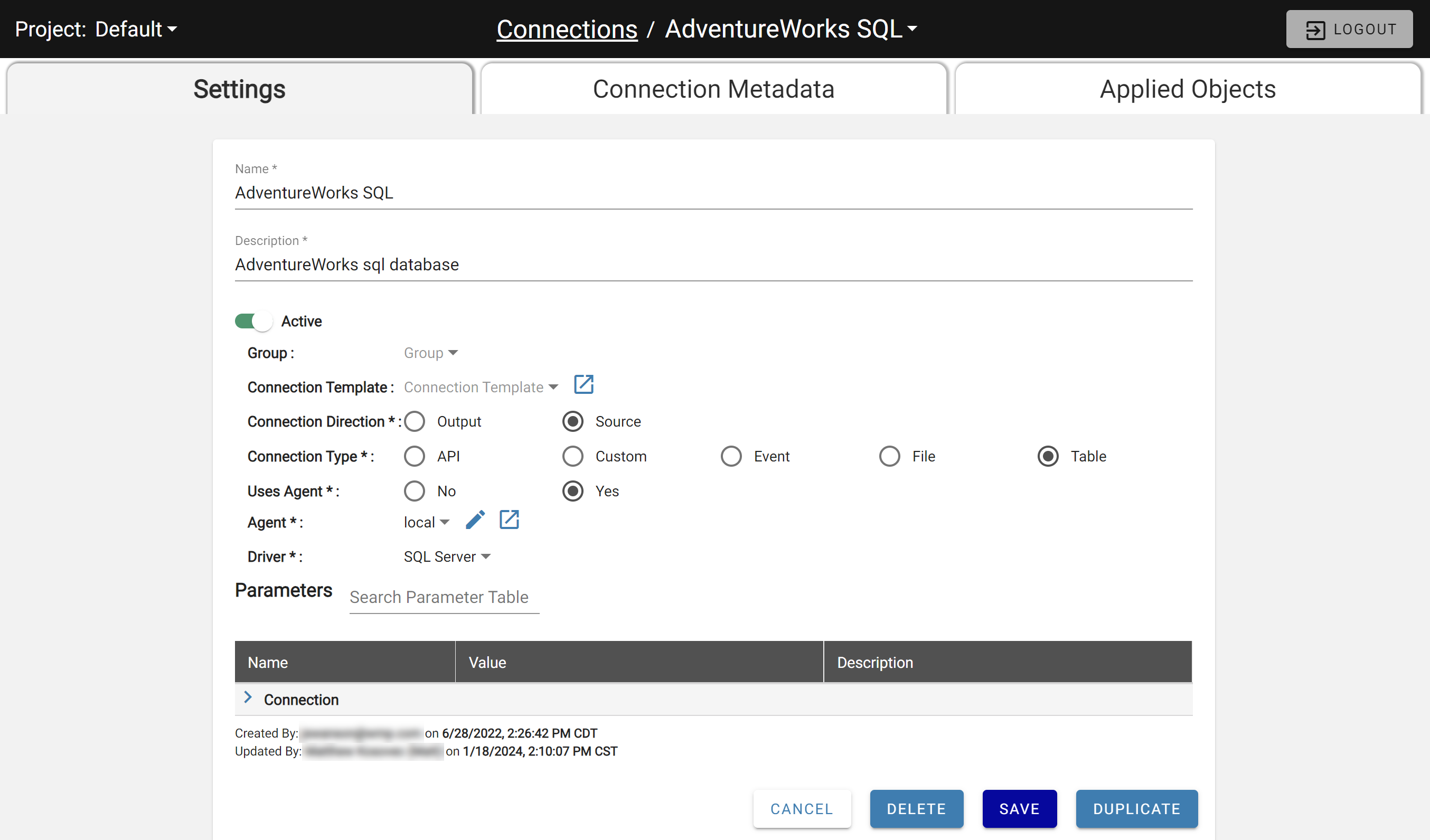Open the Connection Template external link icon
Screen dimensions: 1430x840
click(x=584, y=384)
